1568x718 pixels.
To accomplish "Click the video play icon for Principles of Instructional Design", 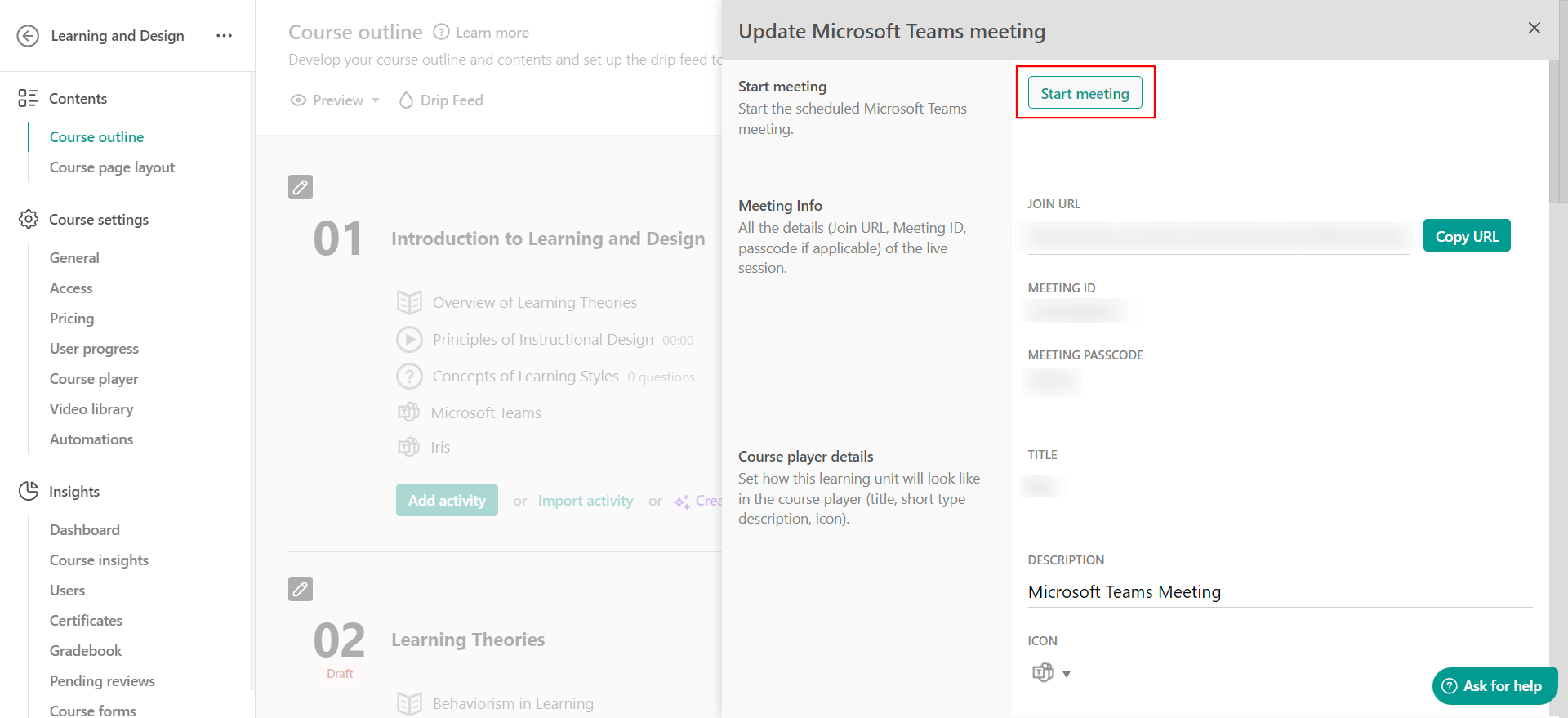I will pyautogui.click(x=409, y=339).
